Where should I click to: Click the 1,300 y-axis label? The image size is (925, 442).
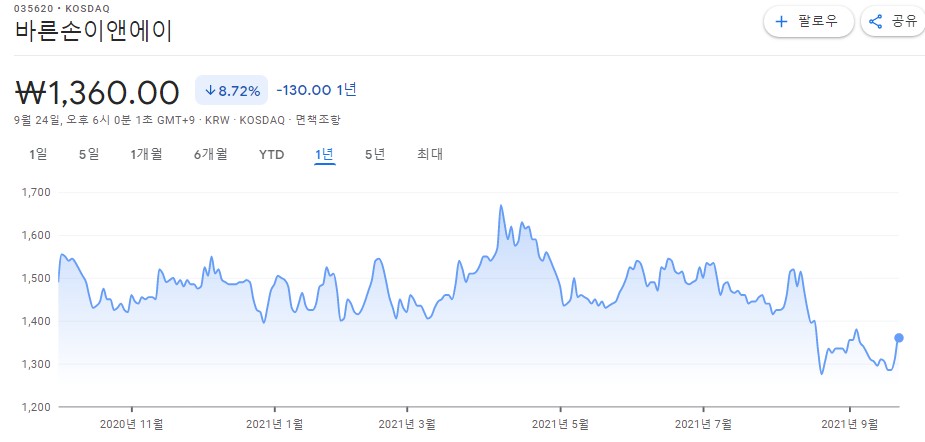point(36,364)
